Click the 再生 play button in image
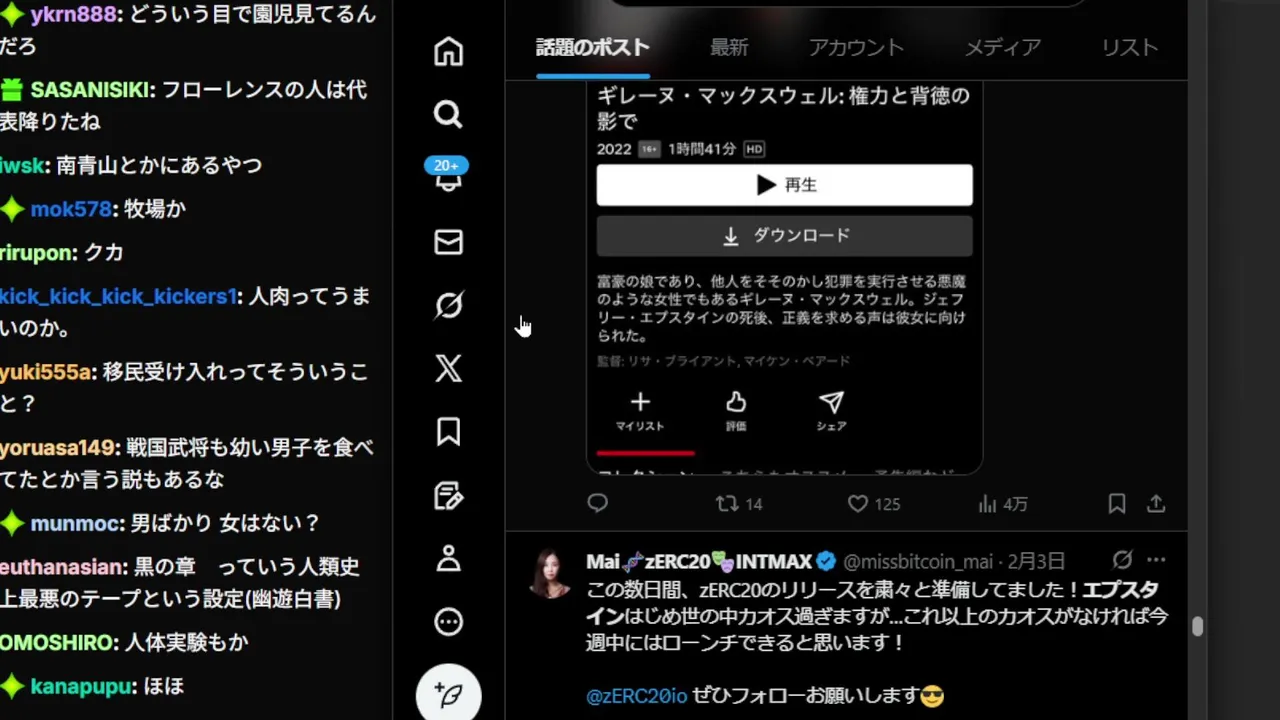1280x720 pixels. (x=784, y=185)
